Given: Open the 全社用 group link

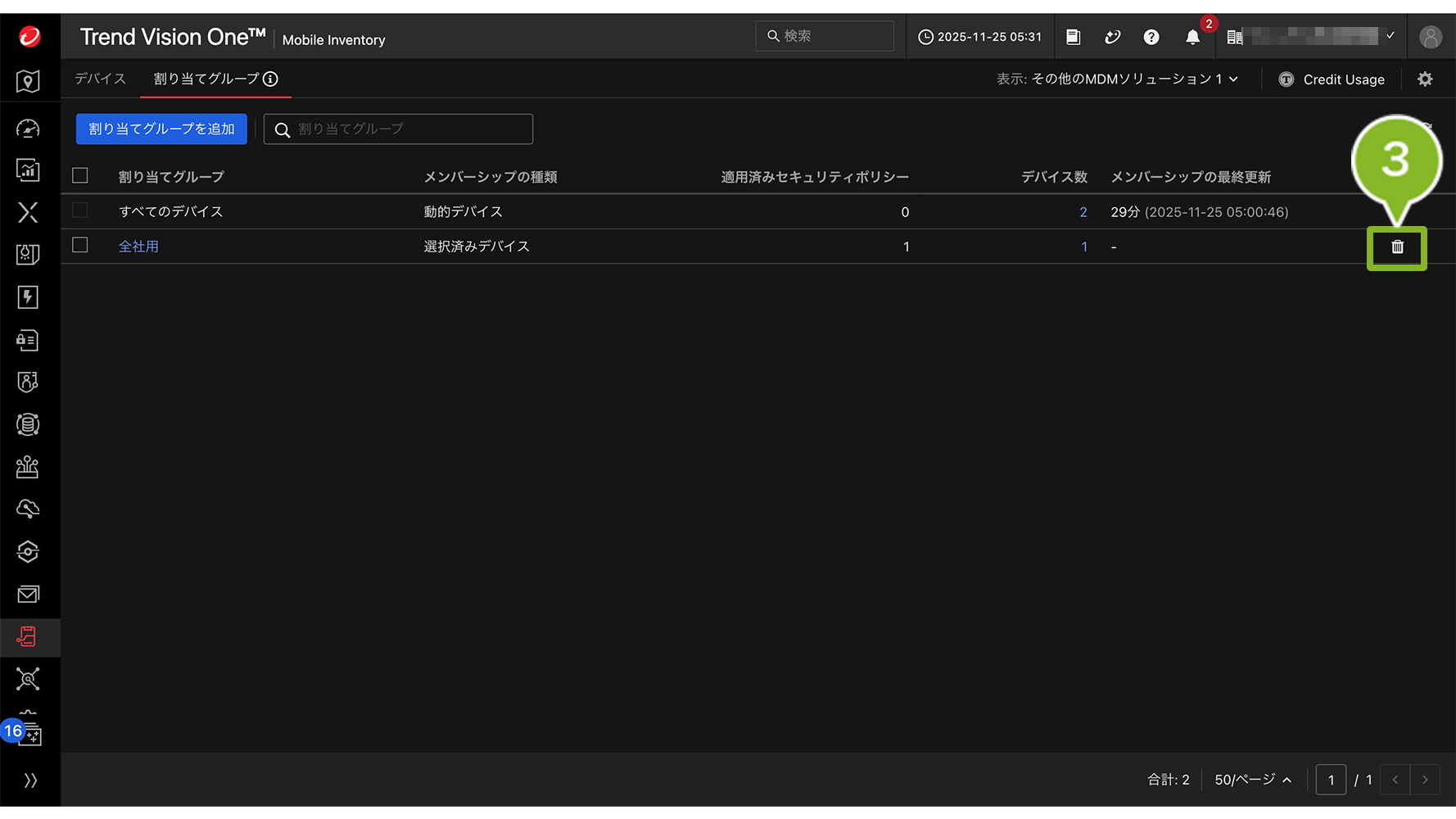Looking at the screenshot, I should (x=138, y=247).
